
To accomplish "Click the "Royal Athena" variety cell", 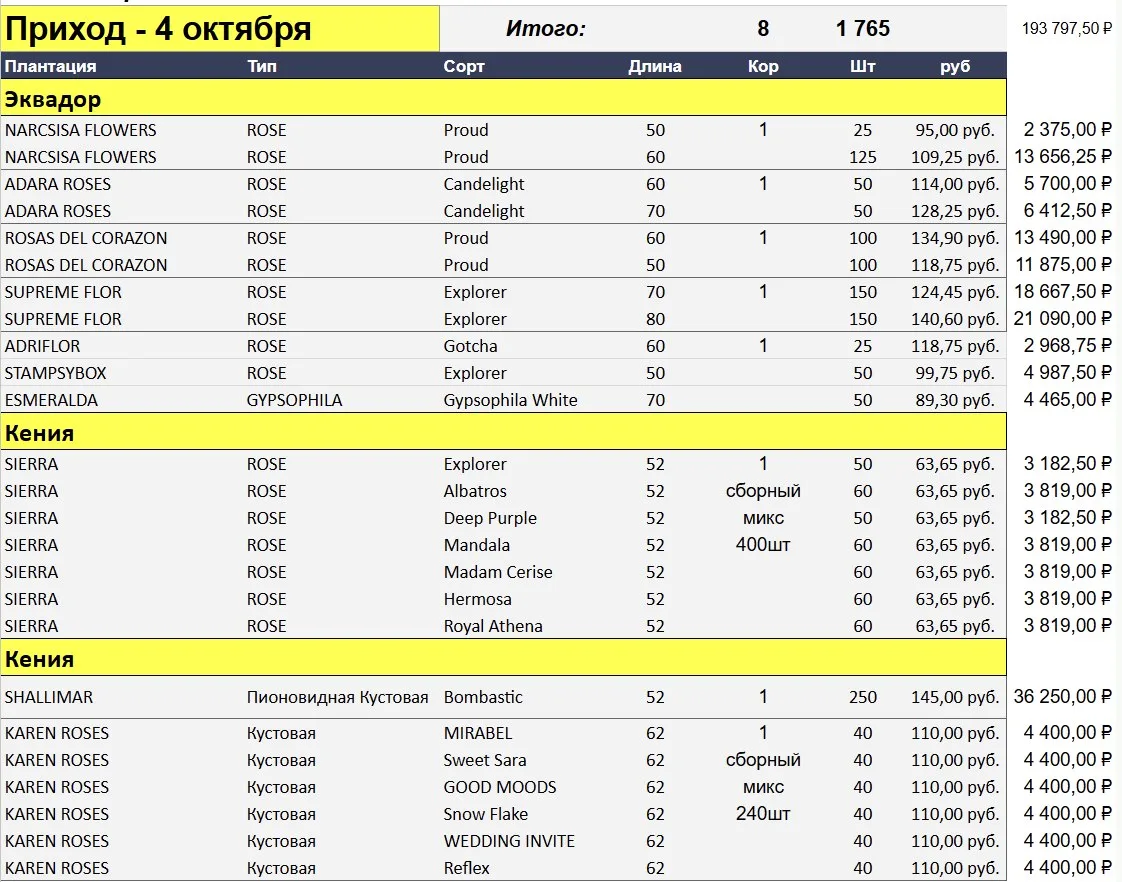I will coord(492,627).
